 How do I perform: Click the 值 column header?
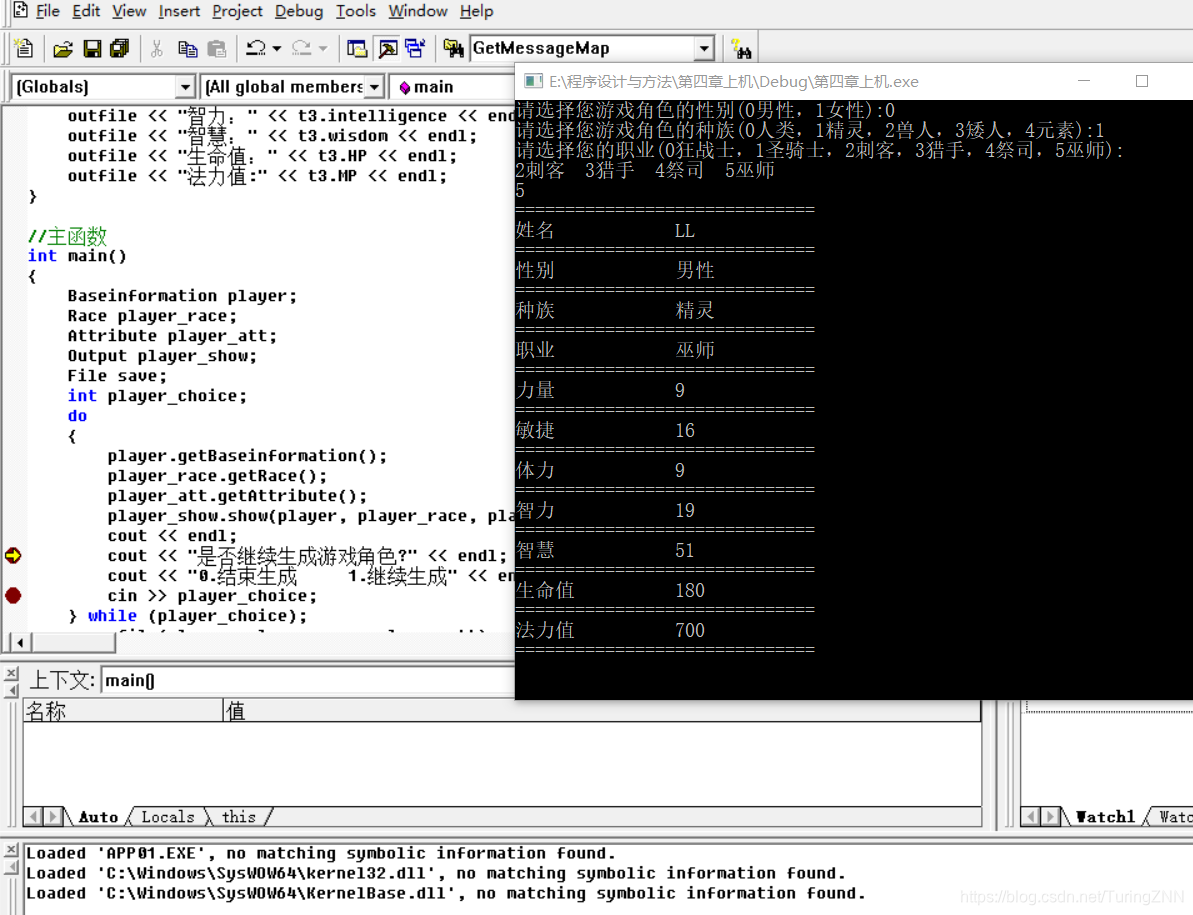(601, 711)
